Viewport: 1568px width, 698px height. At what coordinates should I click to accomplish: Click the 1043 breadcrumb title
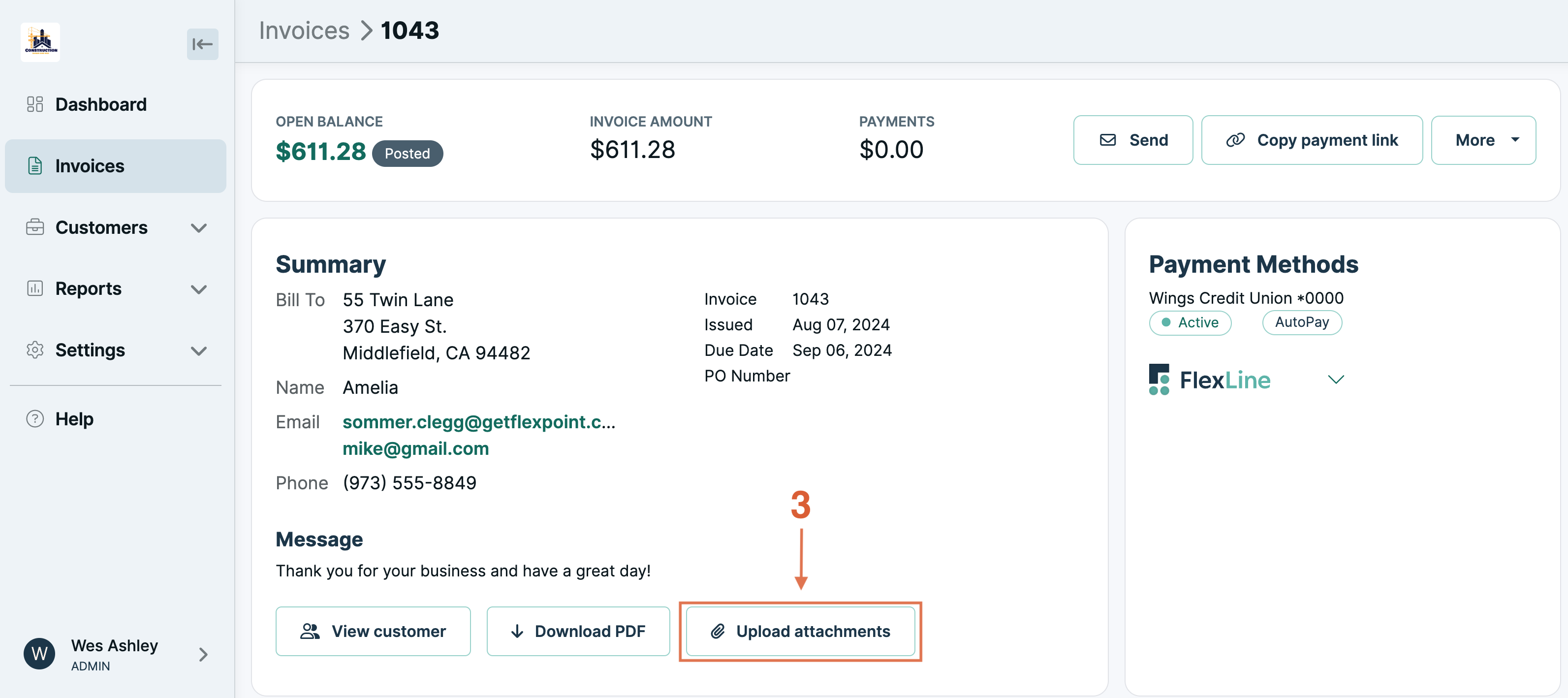coord(409,31)
